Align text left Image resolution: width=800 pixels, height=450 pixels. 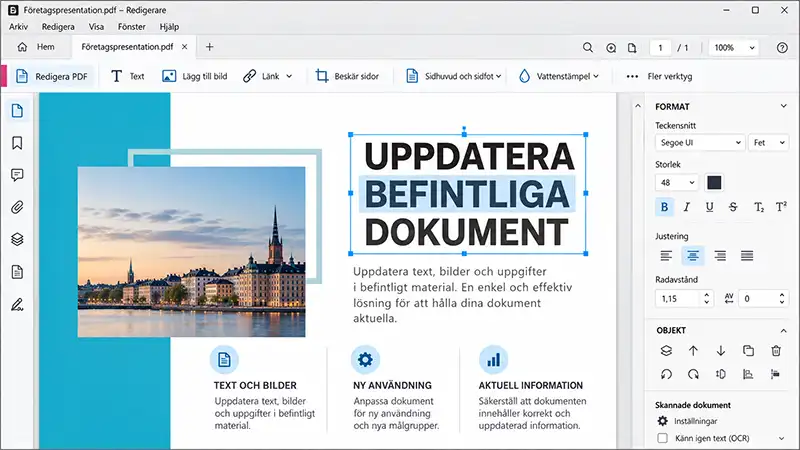(666, 256)
